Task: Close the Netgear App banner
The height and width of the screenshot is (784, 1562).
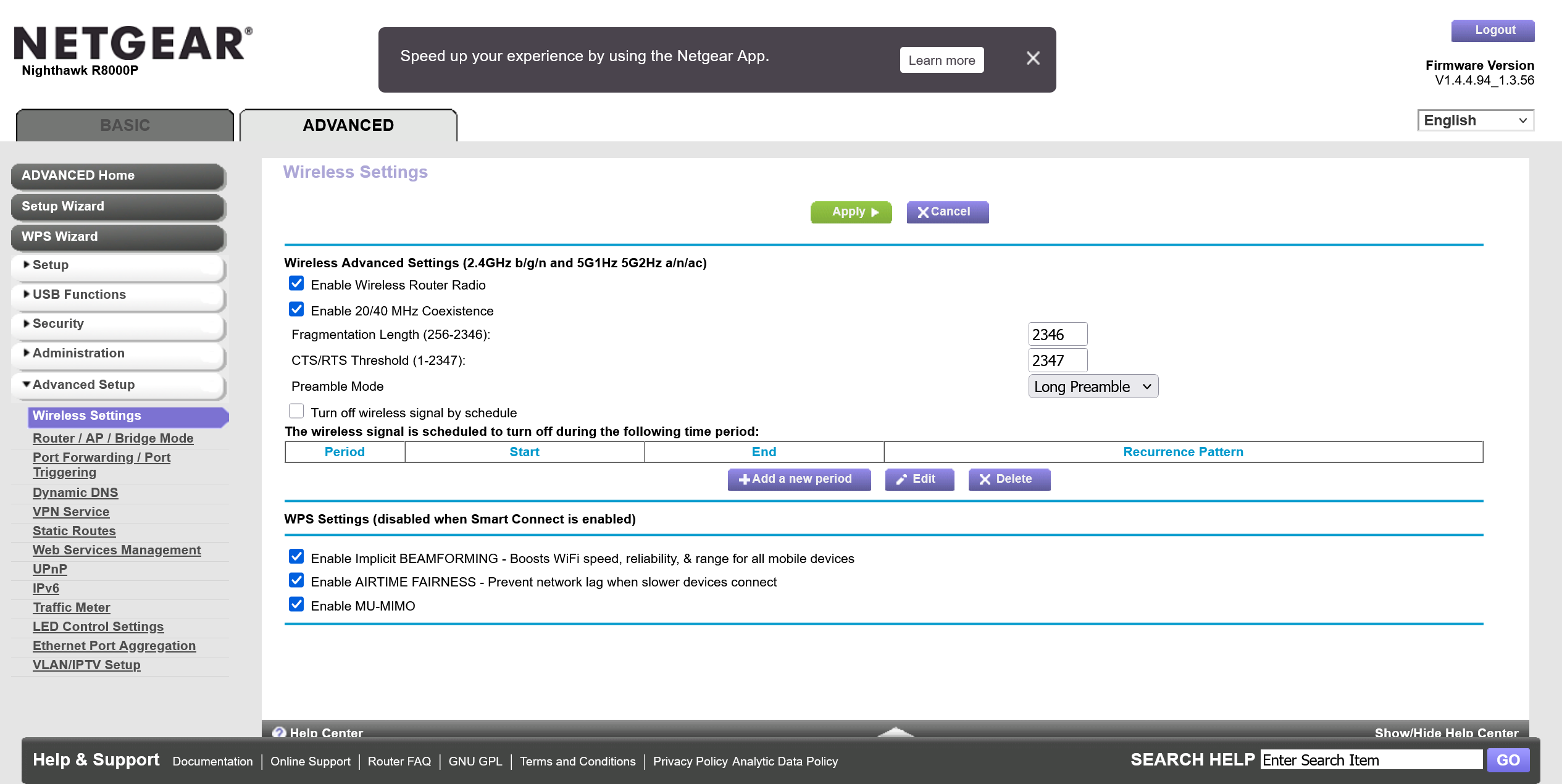Action: (1033, 59)
